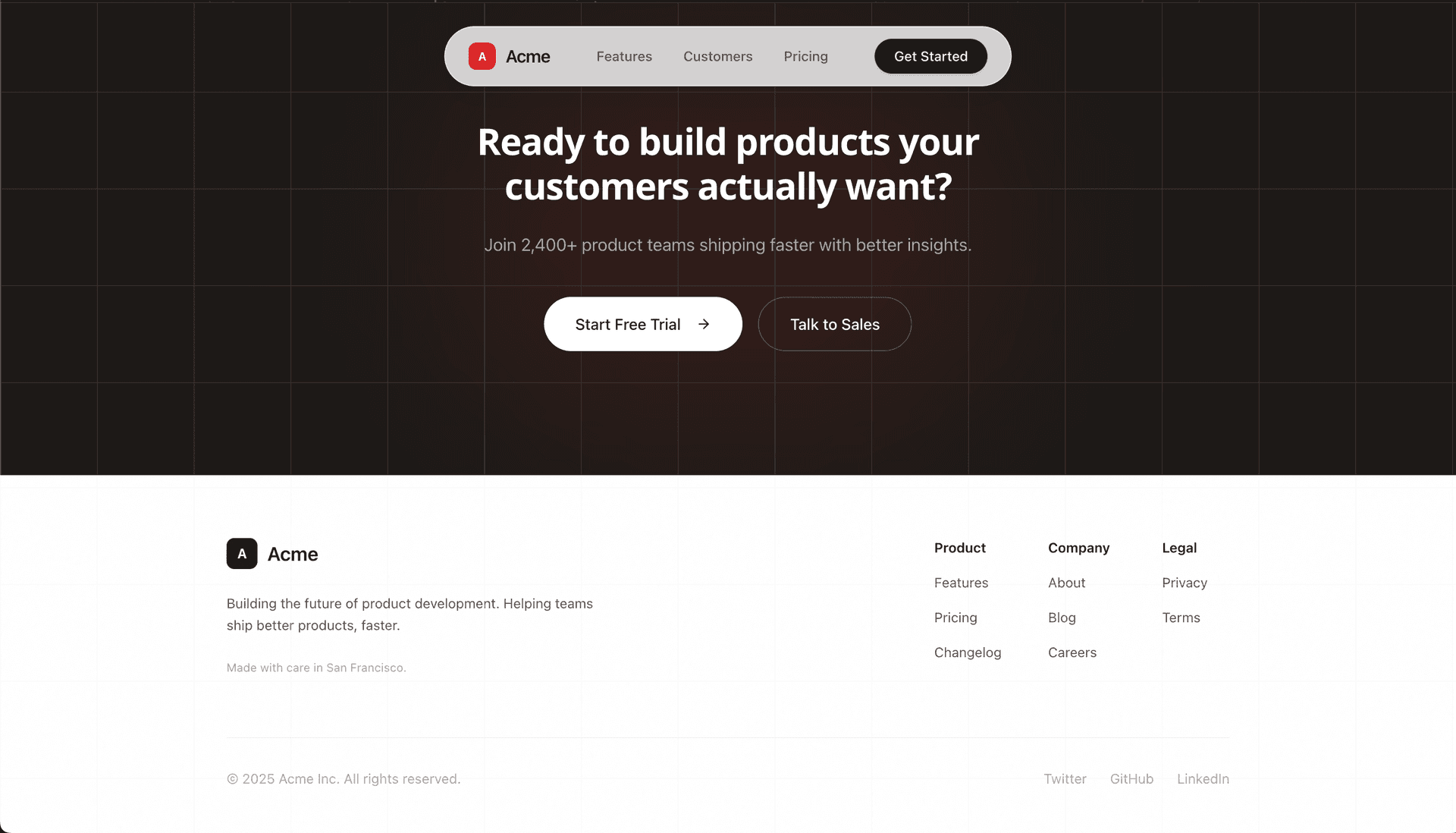Open the About page from the footer

1066,583
